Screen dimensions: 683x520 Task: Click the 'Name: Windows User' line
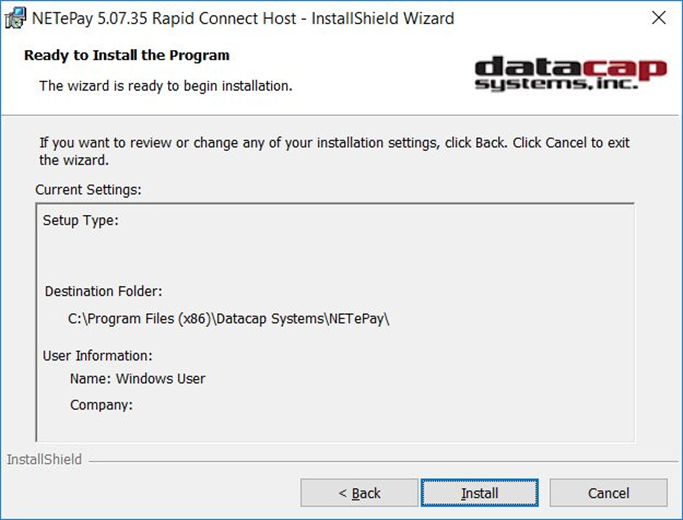click(137, 378)
